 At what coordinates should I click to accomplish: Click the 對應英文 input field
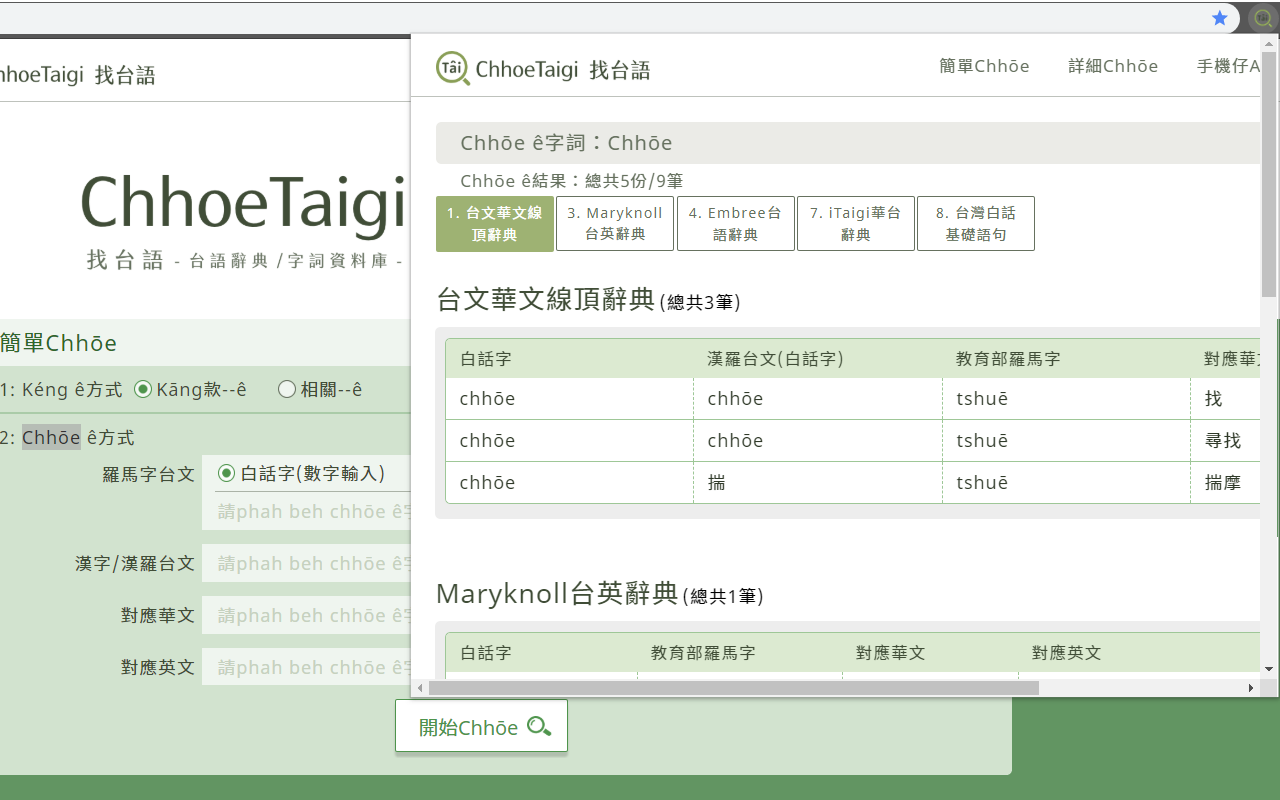tap(306, 667)
